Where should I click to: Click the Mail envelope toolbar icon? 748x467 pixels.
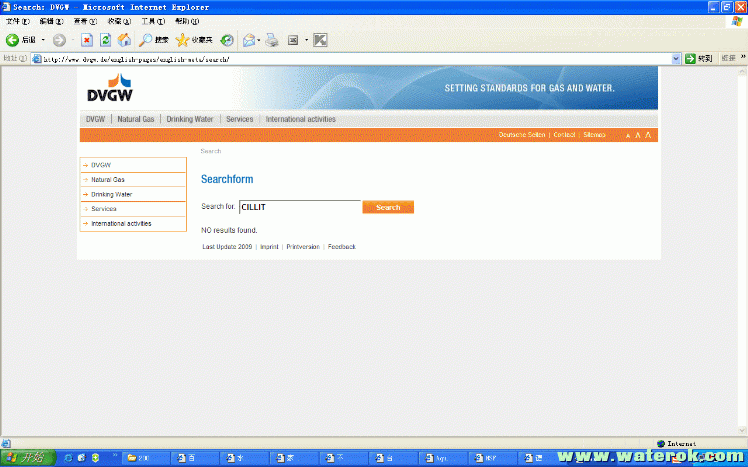click(249, 40)
